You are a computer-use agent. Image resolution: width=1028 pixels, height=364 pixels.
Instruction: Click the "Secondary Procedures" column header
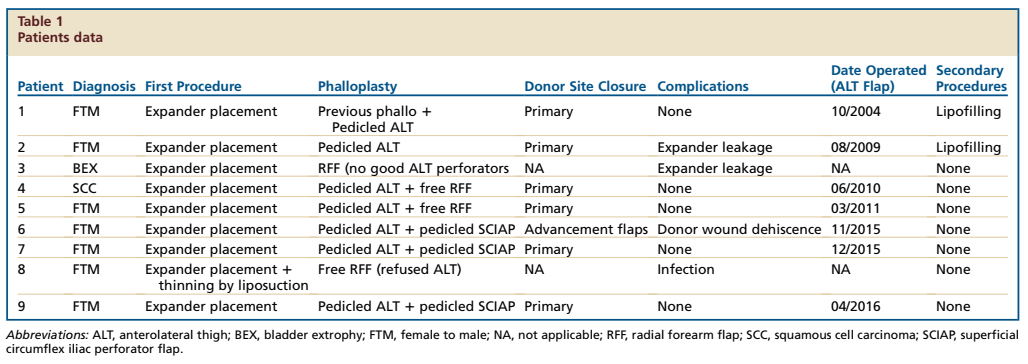pos(971,78)
